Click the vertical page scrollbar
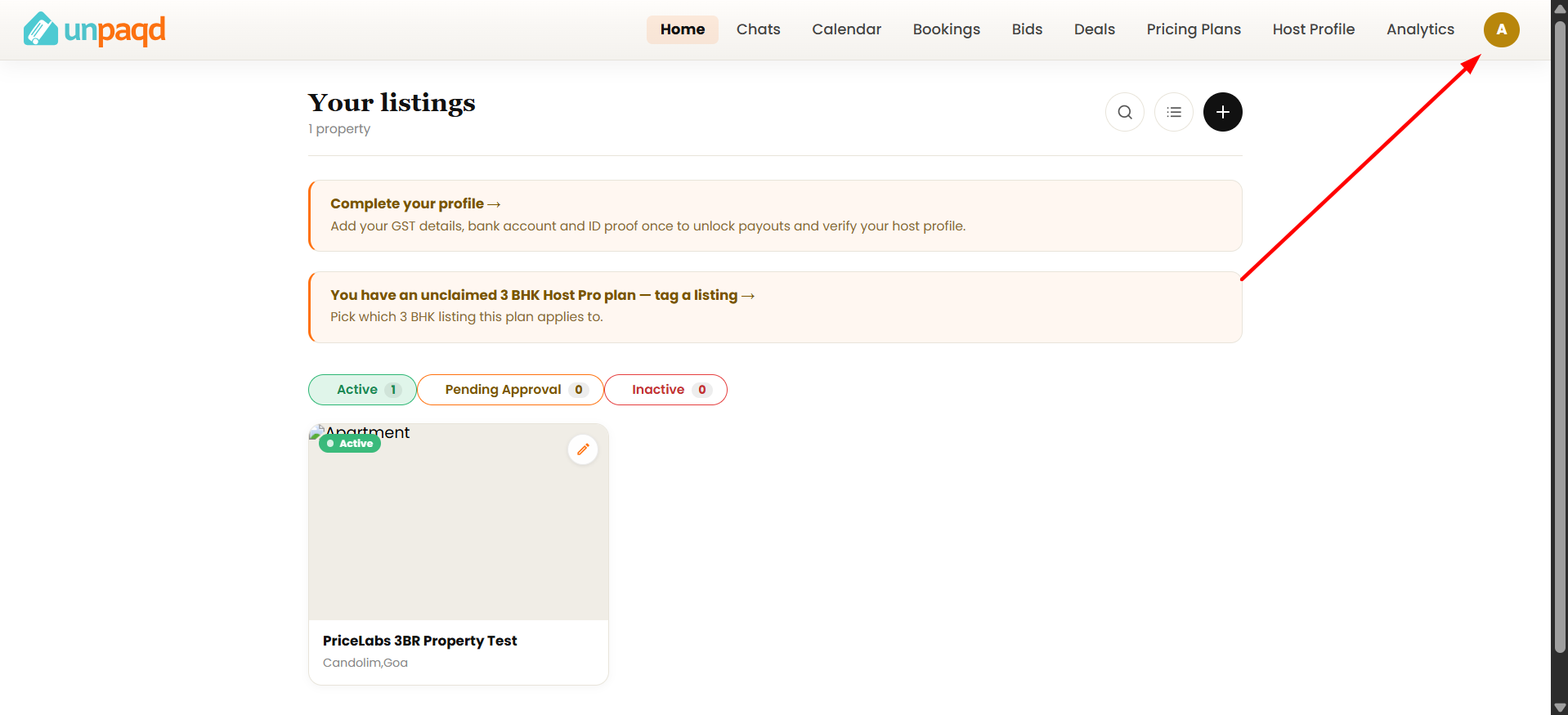 [x=1560, y=335]
